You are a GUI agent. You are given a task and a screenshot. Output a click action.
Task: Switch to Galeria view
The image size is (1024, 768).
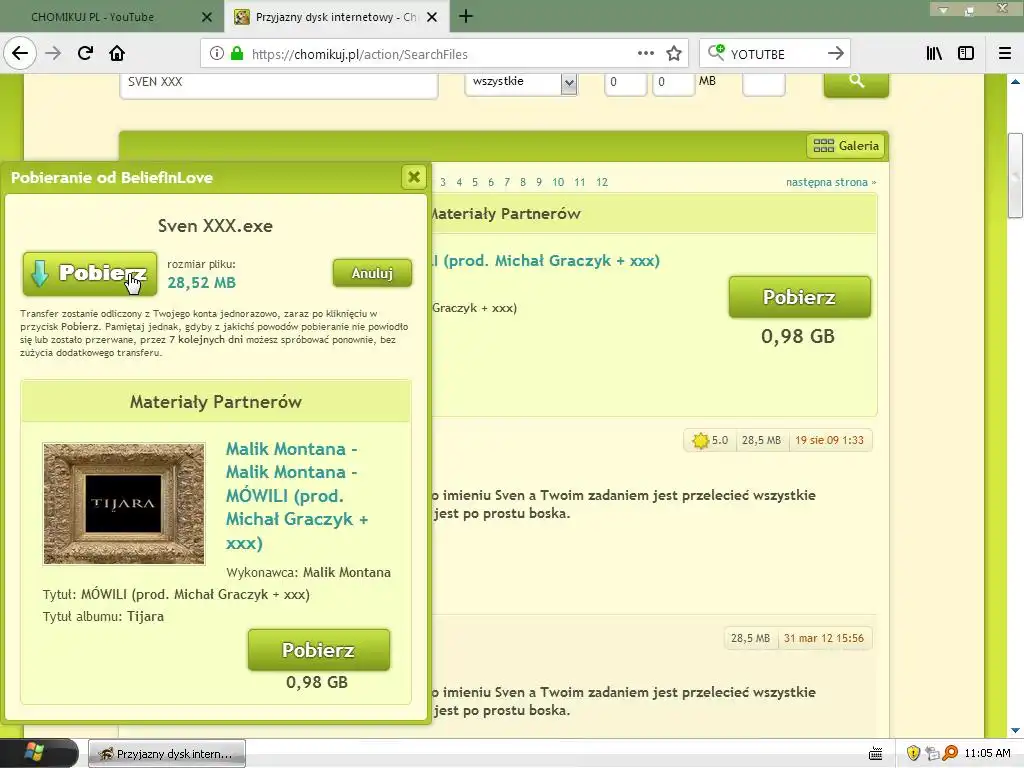tap(846, 146)
